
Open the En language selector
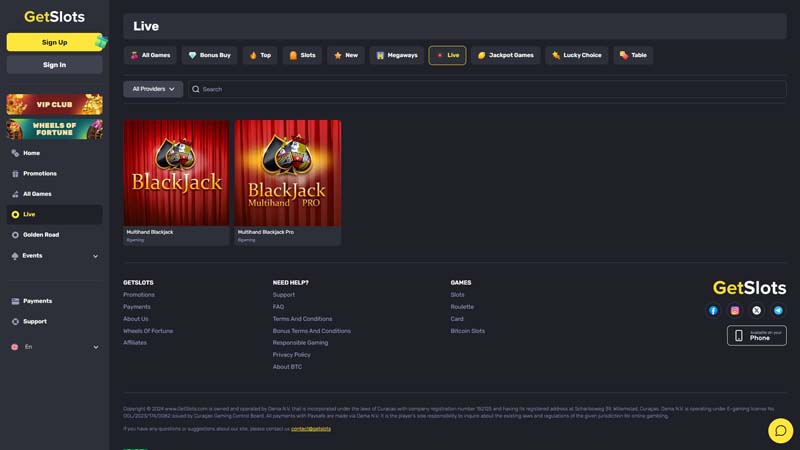coord(55,347)
